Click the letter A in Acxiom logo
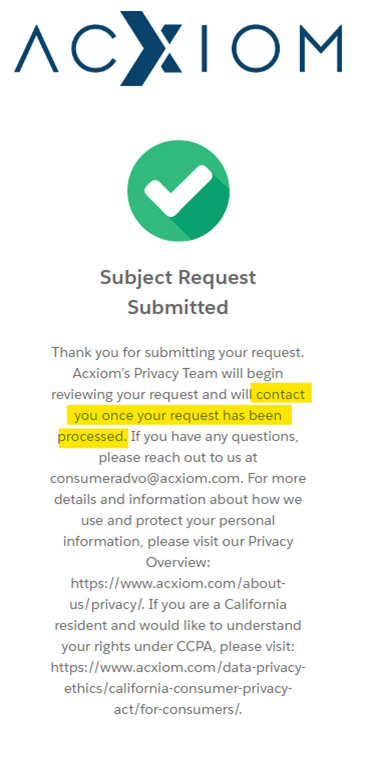Image resolution: width=371 pixels, height=759 pixels. 36,49
